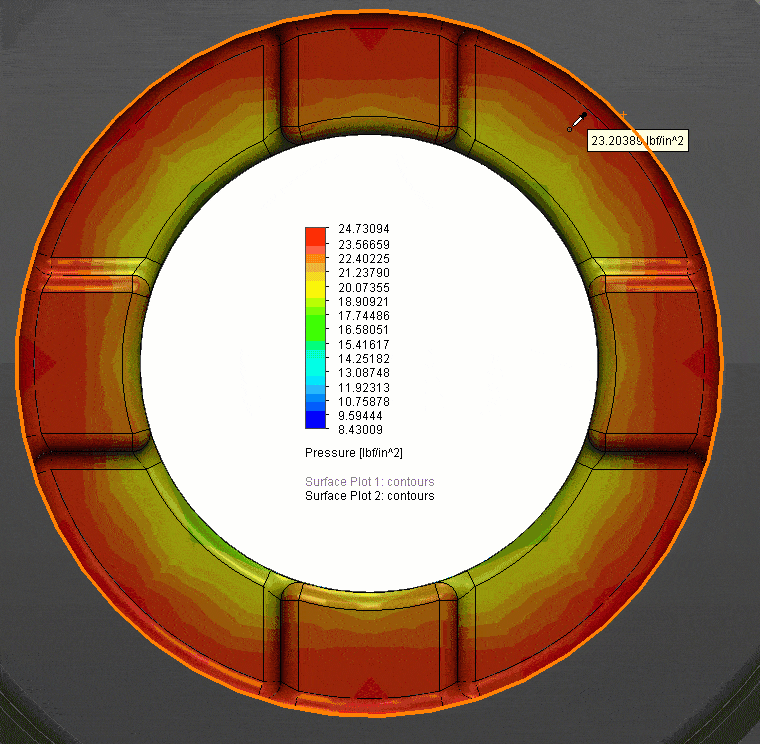Click the red triangle on bottom pad
The image size is (760, 744).
[x=370, y=688]
